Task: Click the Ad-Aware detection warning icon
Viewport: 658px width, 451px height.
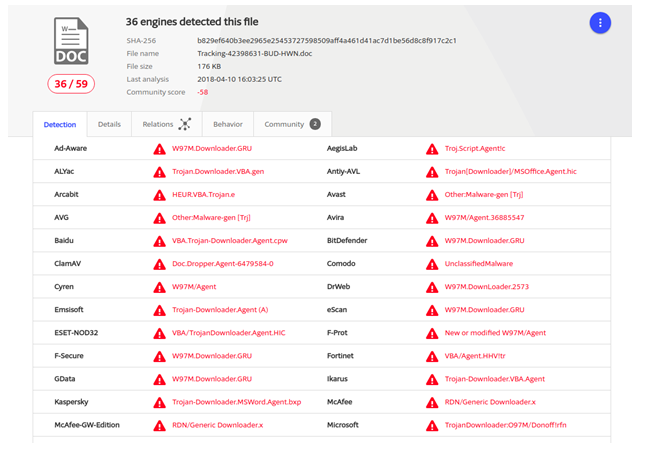Action: [159, 149]
